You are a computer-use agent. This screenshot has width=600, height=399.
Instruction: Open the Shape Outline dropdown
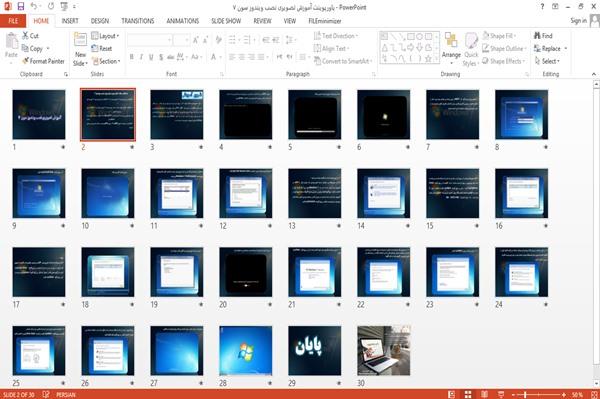[x=504, y=48]
